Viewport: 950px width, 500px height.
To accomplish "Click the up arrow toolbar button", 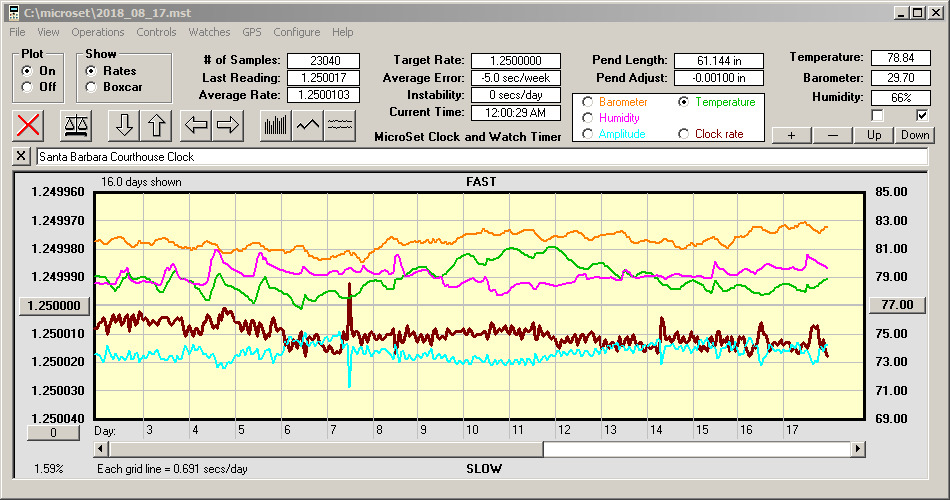I will click(x=156, y=125).
